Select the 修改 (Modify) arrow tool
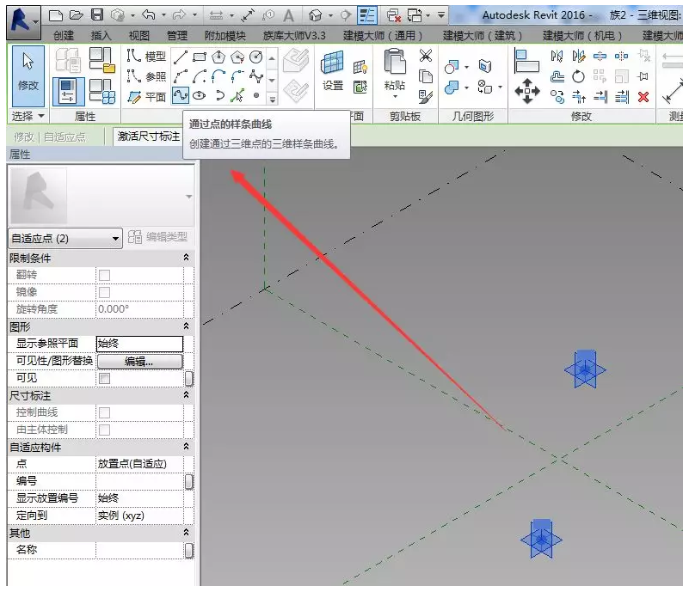This screenshot has width=689, height=595. pos(28,70)
